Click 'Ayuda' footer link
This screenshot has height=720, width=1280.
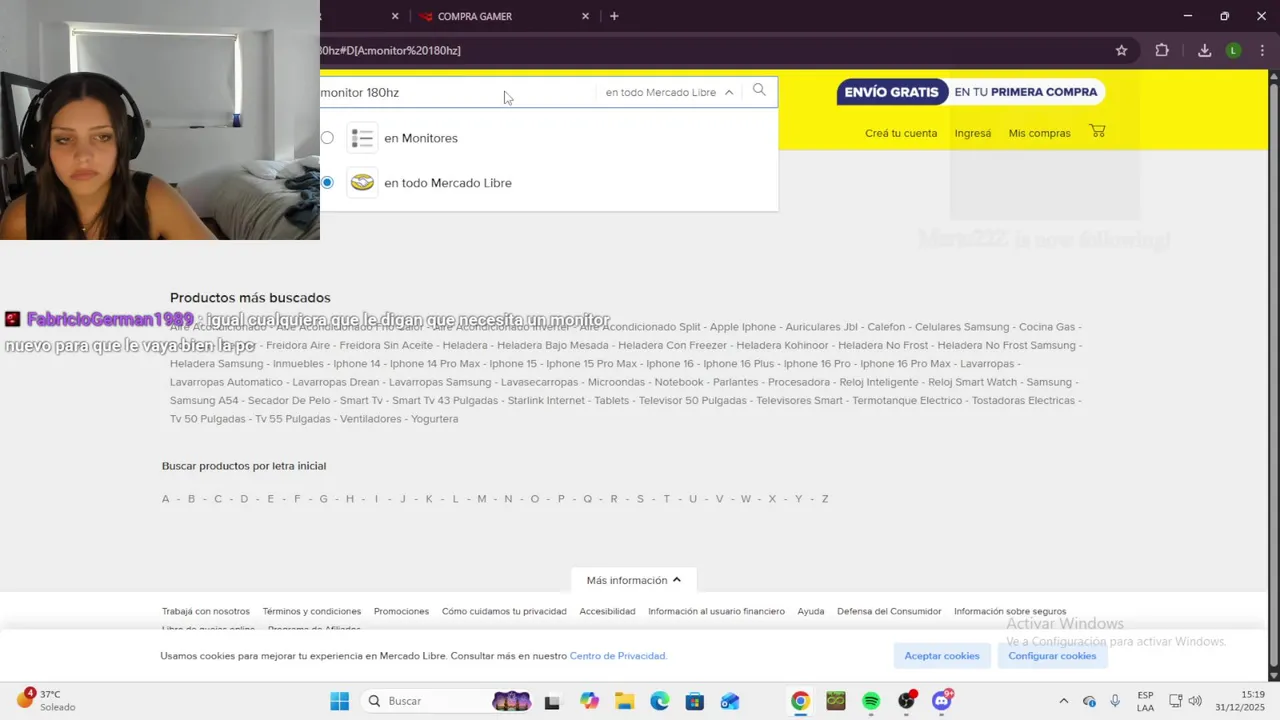(811, 611)
